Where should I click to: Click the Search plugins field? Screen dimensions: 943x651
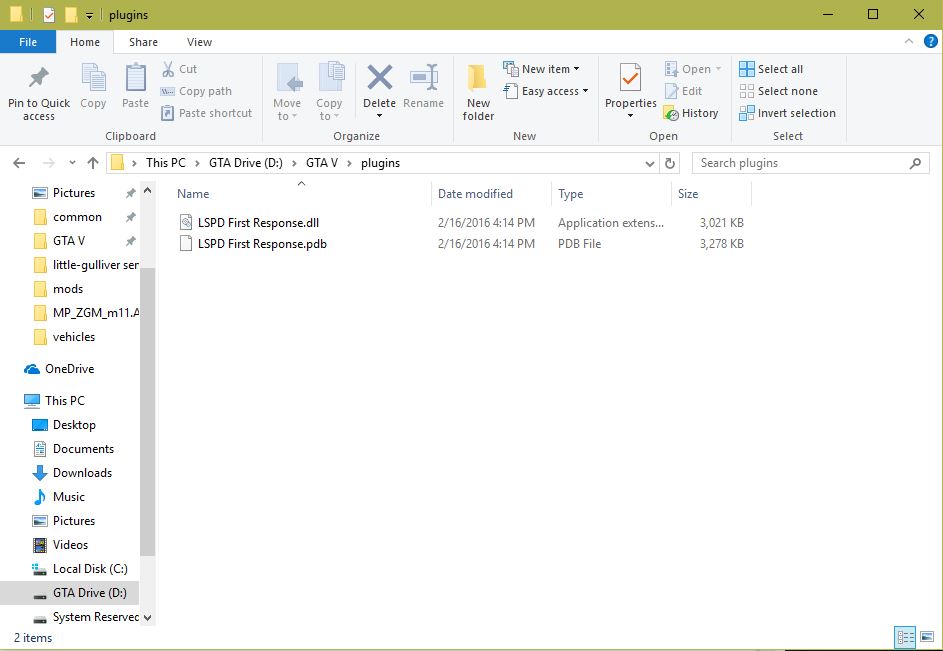tap(811, 163)
